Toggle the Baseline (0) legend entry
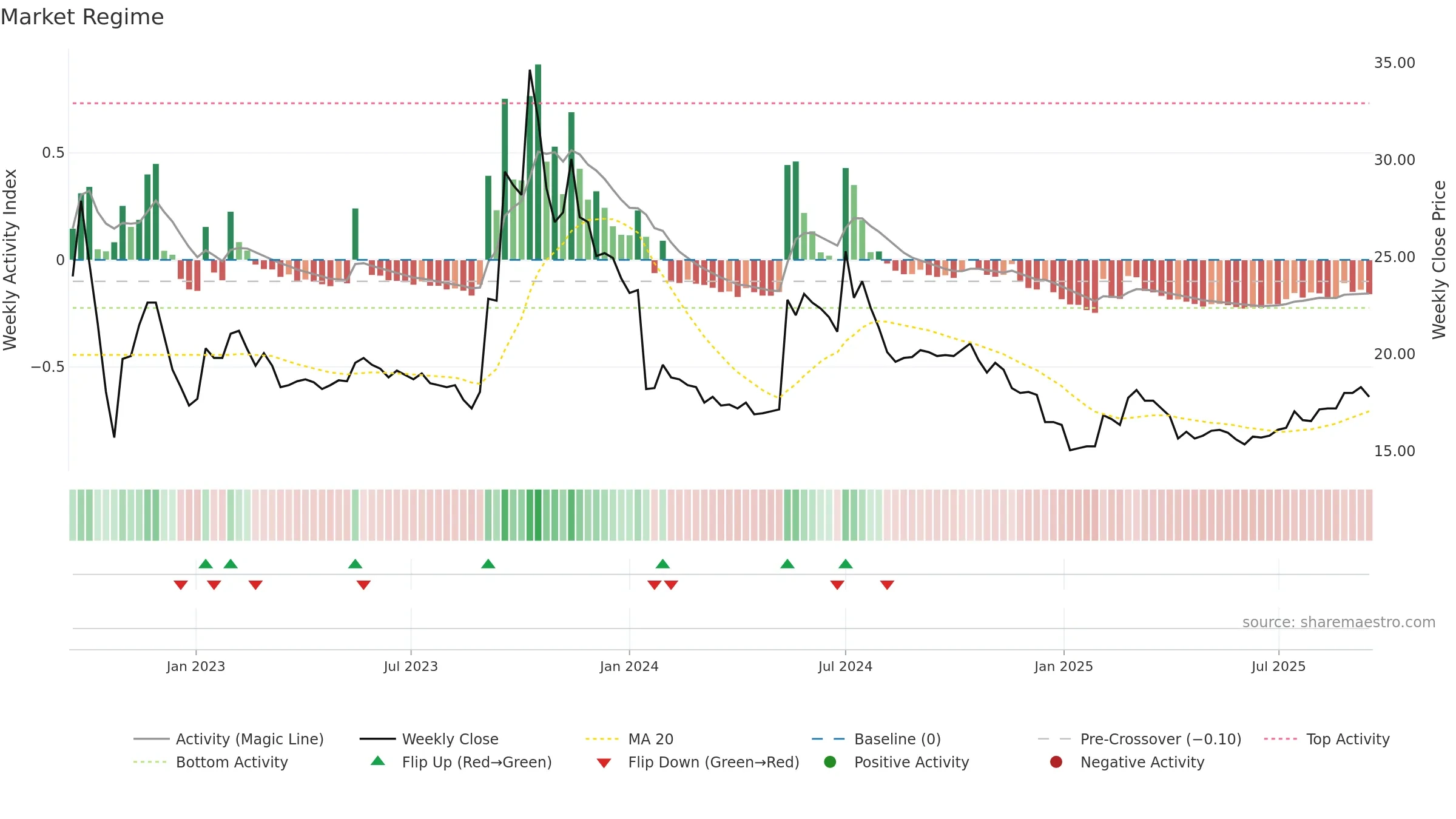The image size is (1456, 819). [876, 739]
